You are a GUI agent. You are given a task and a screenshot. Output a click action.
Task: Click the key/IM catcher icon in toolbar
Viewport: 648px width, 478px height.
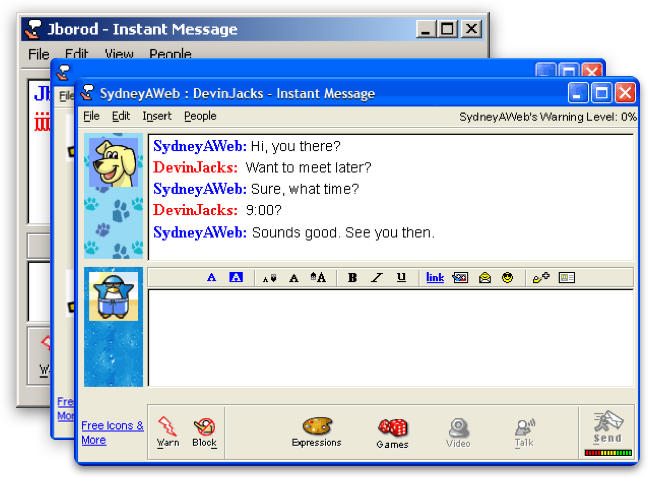click(541, 278)
